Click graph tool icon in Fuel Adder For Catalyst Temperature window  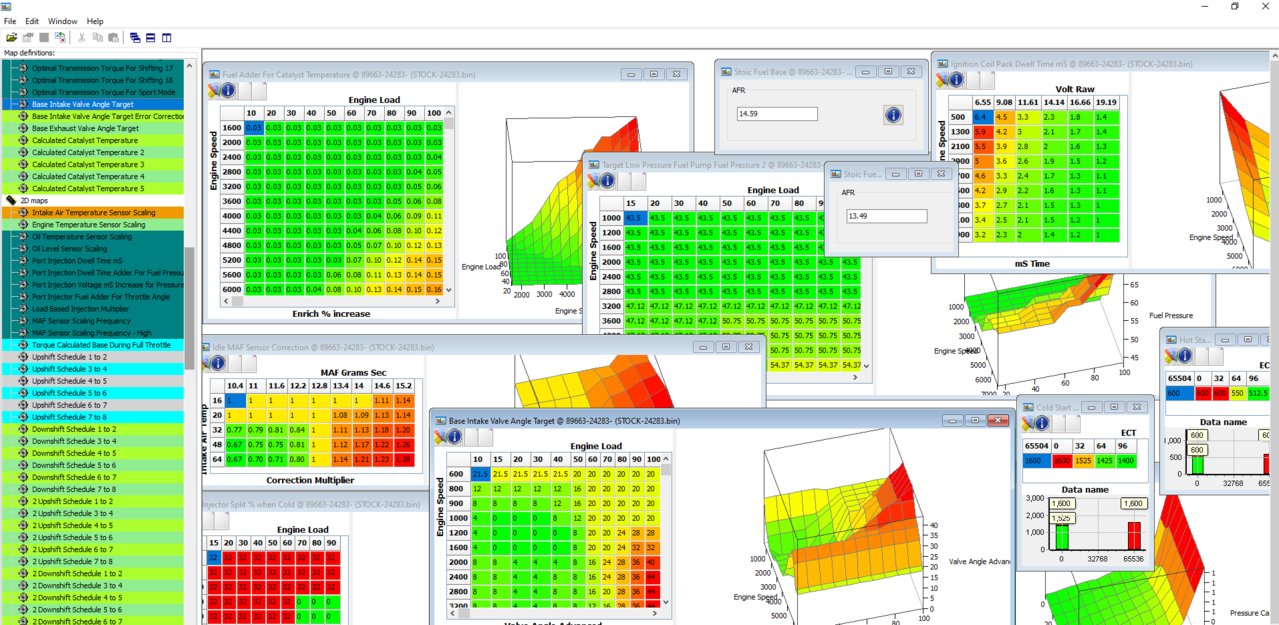212,90
